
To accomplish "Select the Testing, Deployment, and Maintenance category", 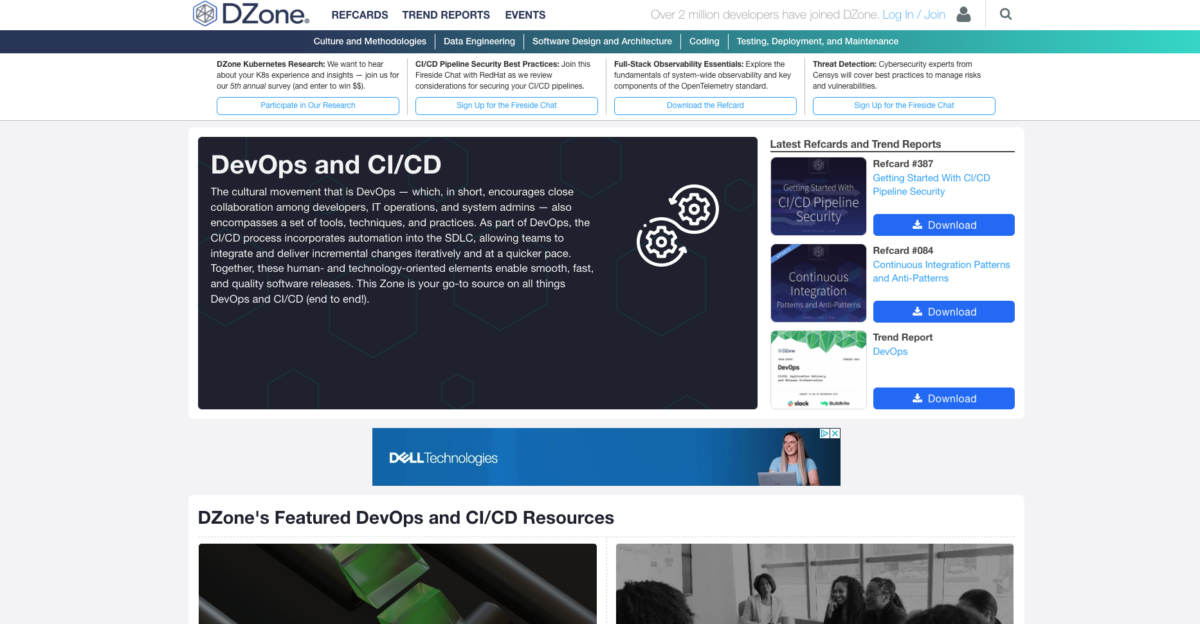I will pos(818,41).
